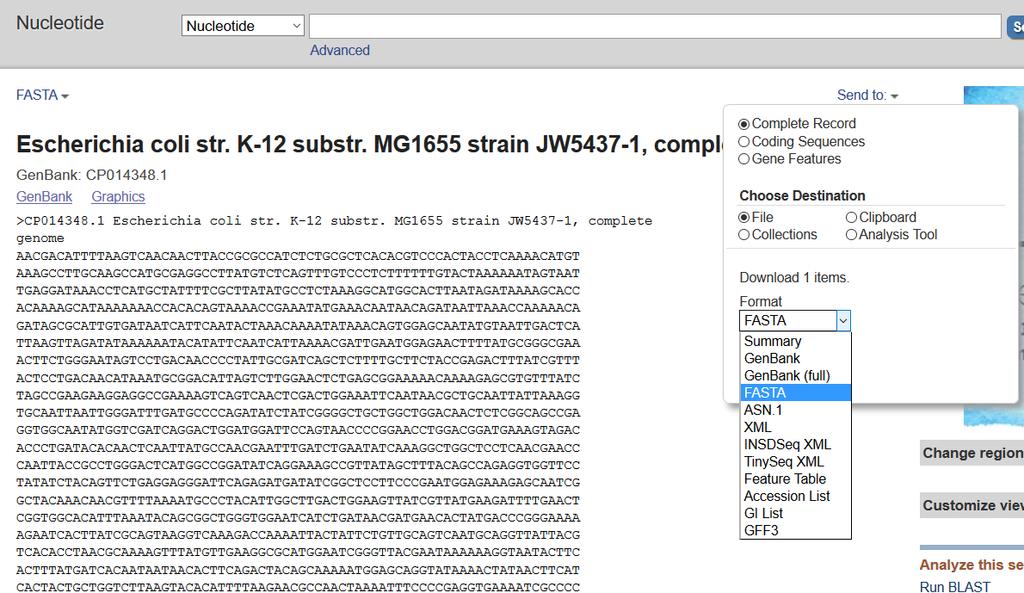This screenshot has height=593, width=1024.
Task: Click the search query input field
Action: coord(655,26)
